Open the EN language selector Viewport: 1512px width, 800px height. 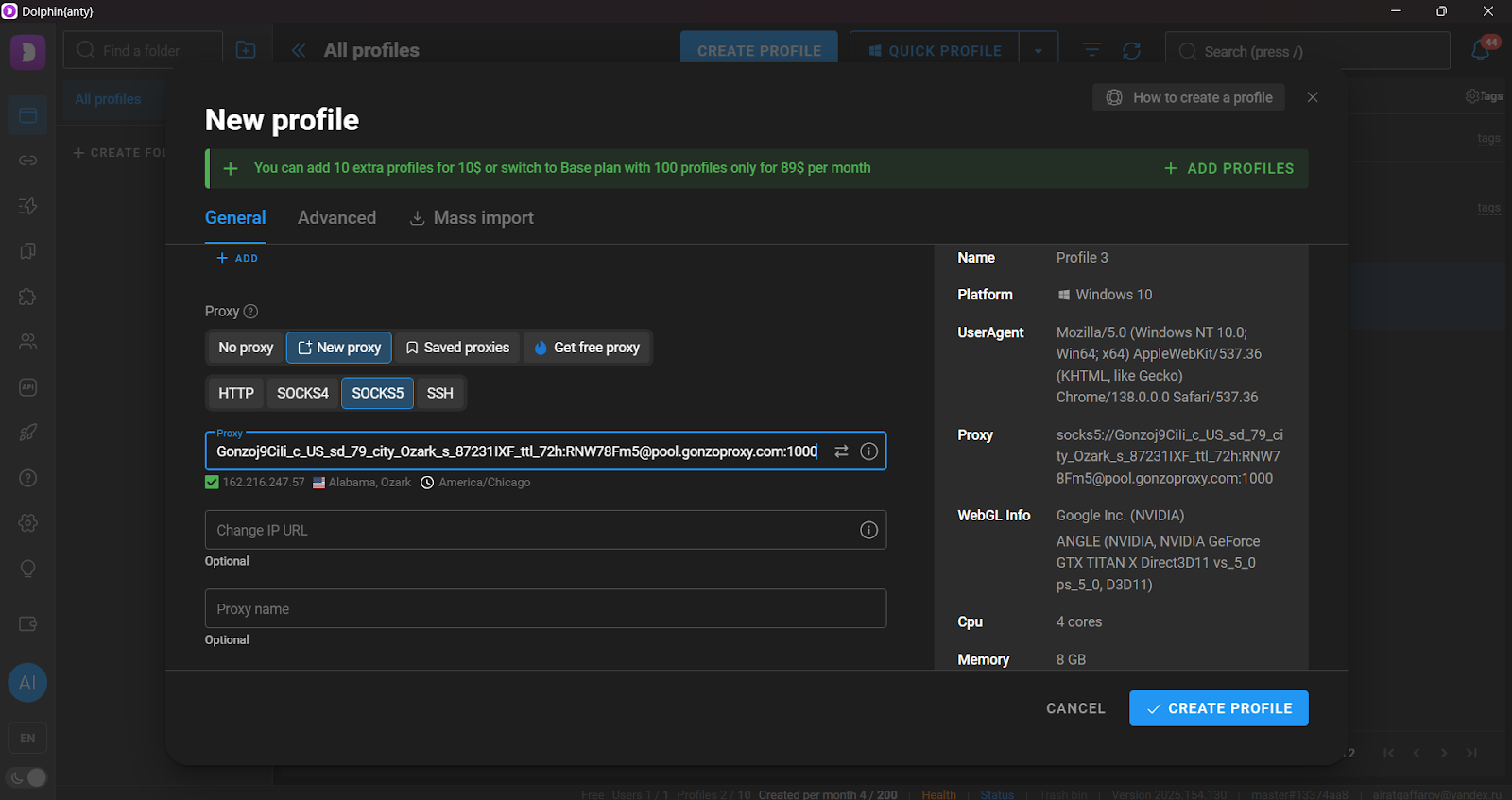27,739
